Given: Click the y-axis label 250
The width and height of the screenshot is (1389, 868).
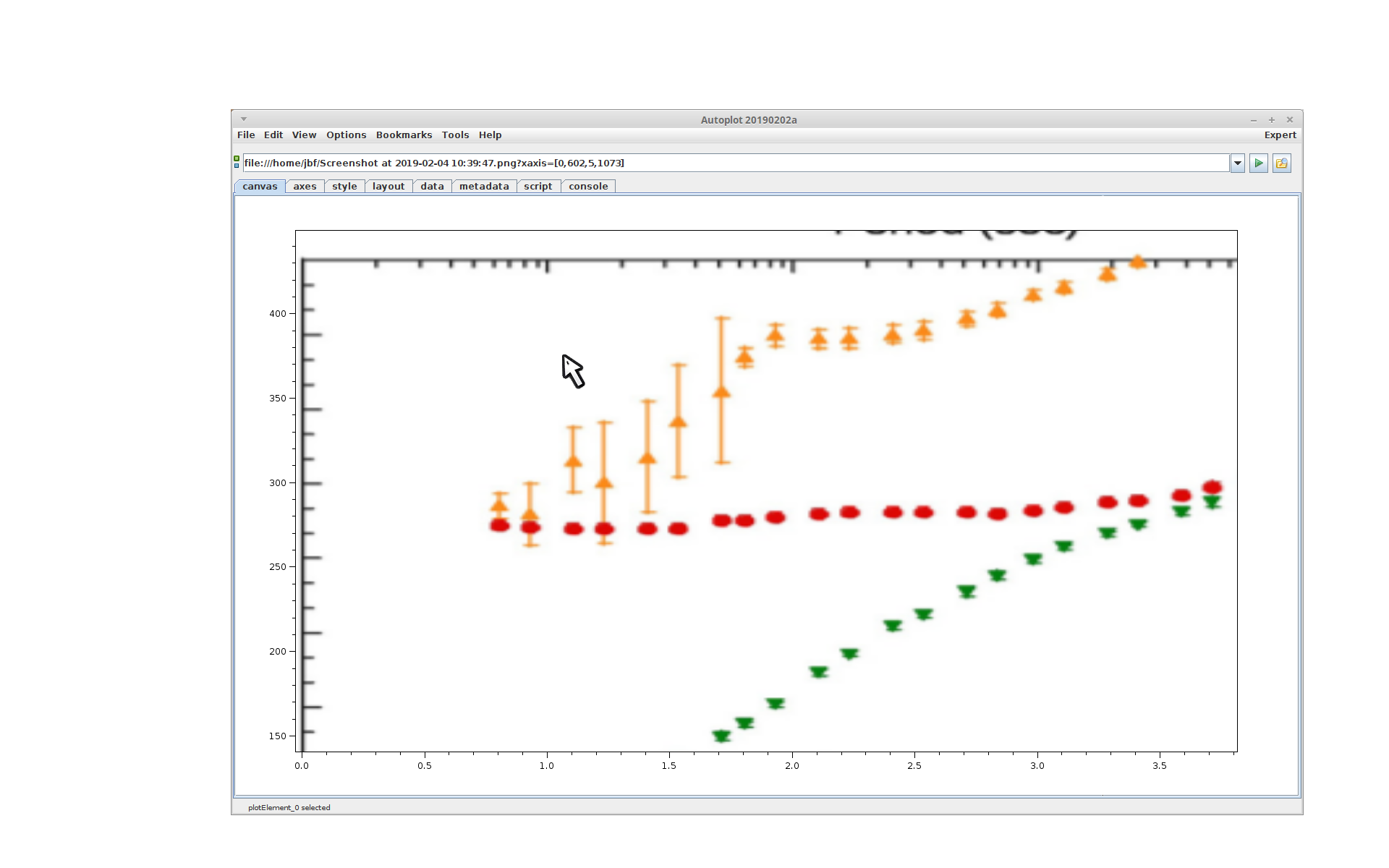Looking at the screenshot, I should pyautogui.click(x=278, y=567).
